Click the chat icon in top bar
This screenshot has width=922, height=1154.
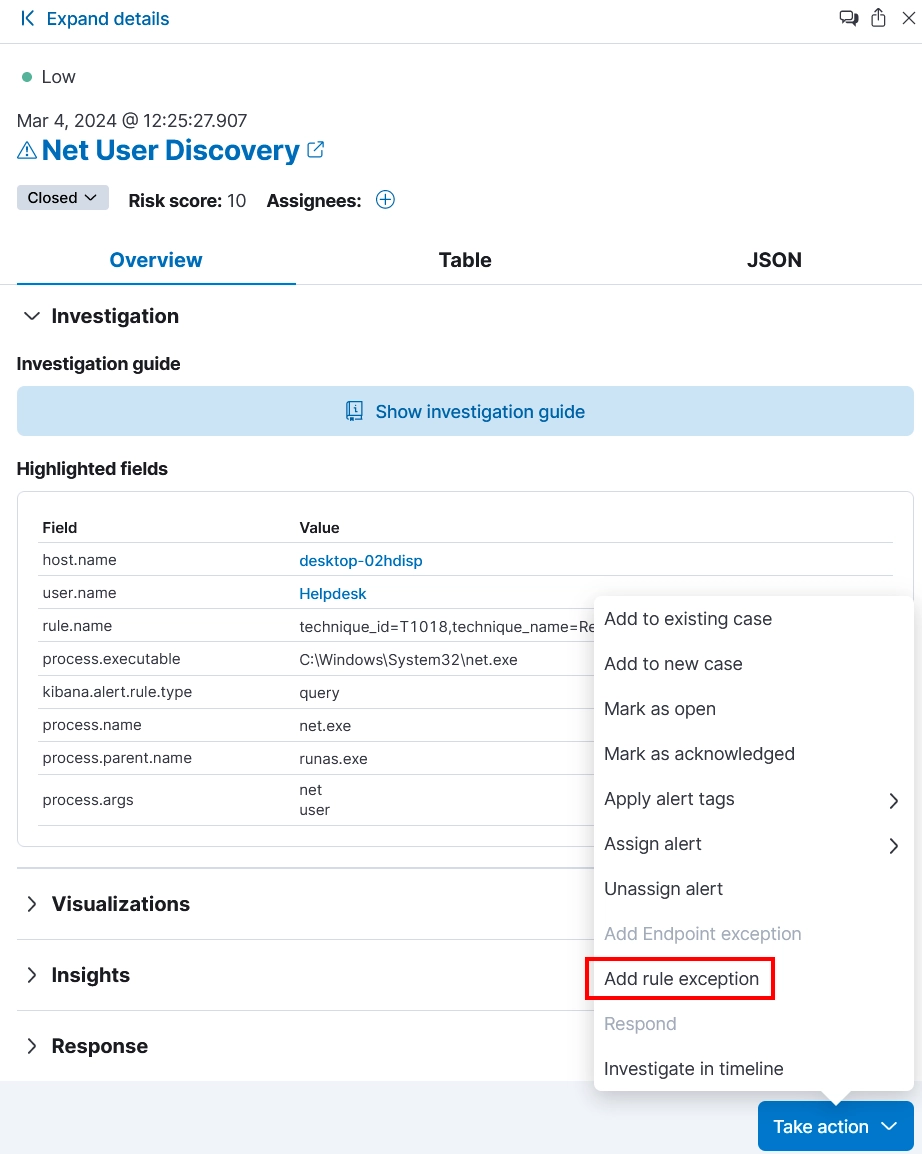(848, 18)
